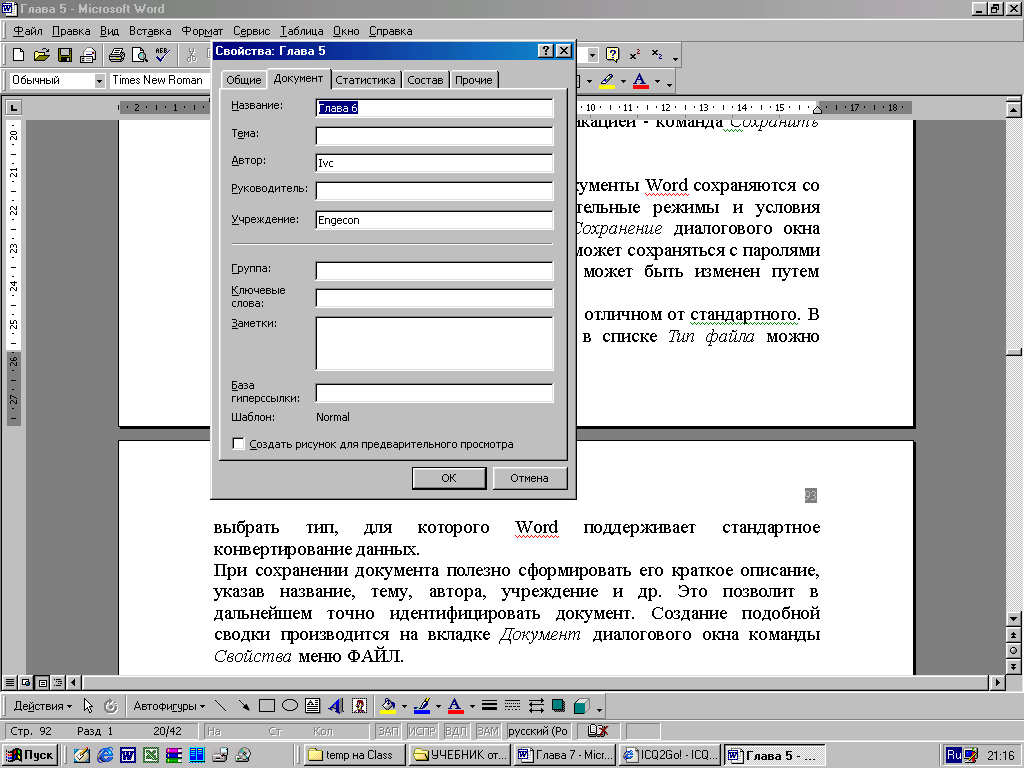Switch to Page Layout view button
Screen dimensions: 1024x768
(42, 682)
